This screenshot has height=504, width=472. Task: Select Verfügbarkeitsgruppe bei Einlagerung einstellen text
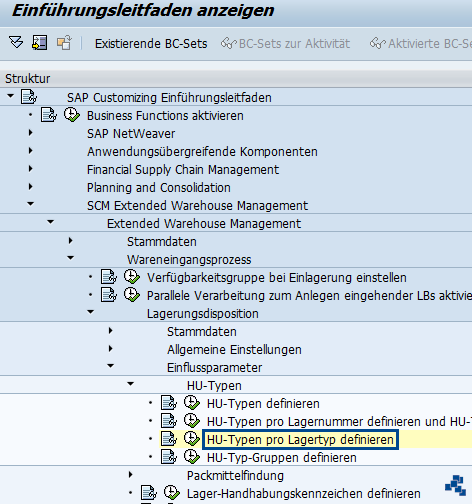[277, 278]
